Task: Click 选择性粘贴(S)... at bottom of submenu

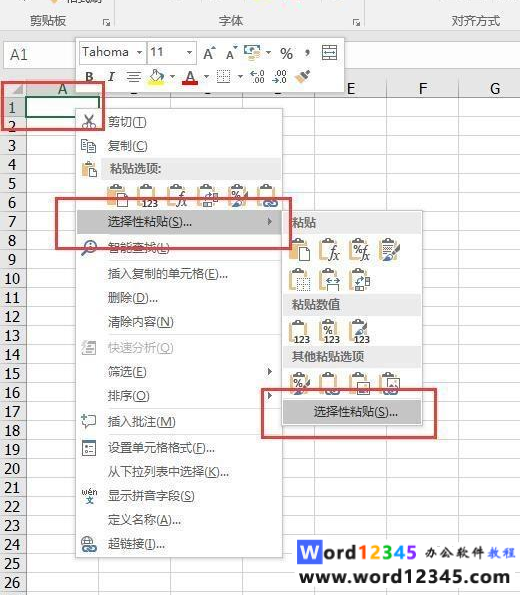Action: [x=352, y=412]
